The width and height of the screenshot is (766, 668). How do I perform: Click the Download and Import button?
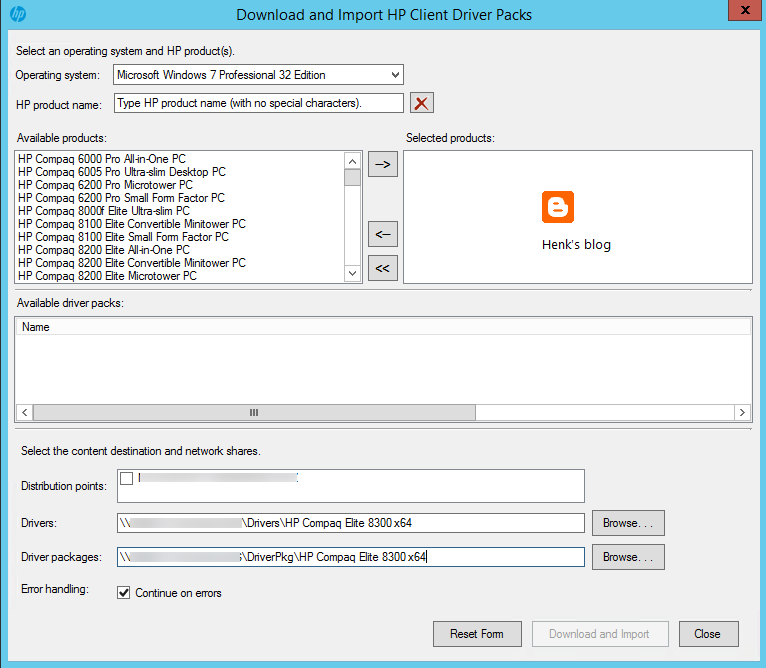pyautogui.click(x=600, y=634)
